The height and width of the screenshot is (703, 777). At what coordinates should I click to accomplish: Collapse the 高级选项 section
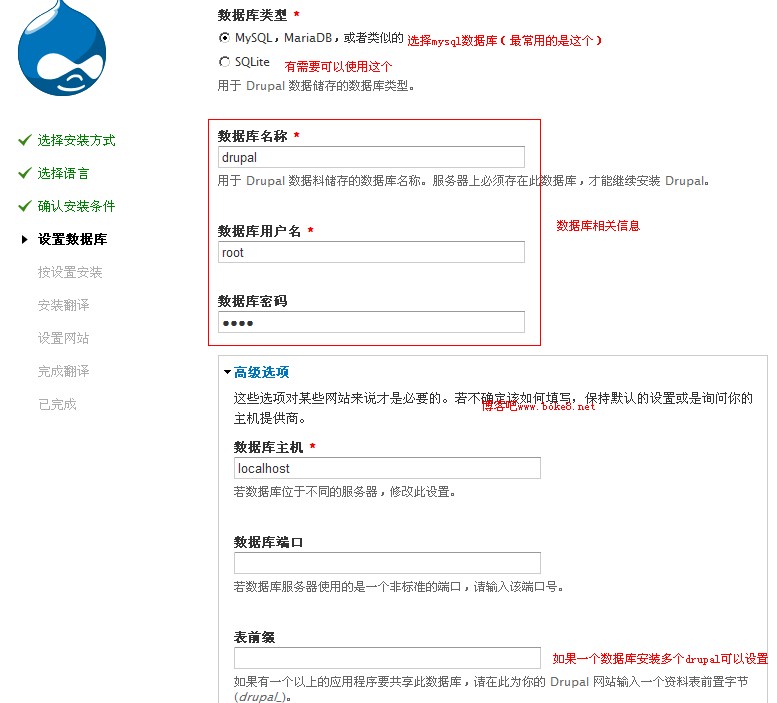click(x=261, y=372)
